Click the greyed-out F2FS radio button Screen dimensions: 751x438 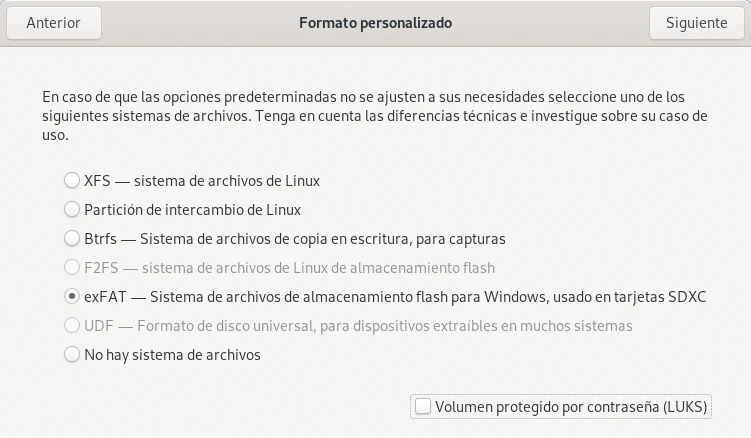pyautogui.click(x=71, y=268)
